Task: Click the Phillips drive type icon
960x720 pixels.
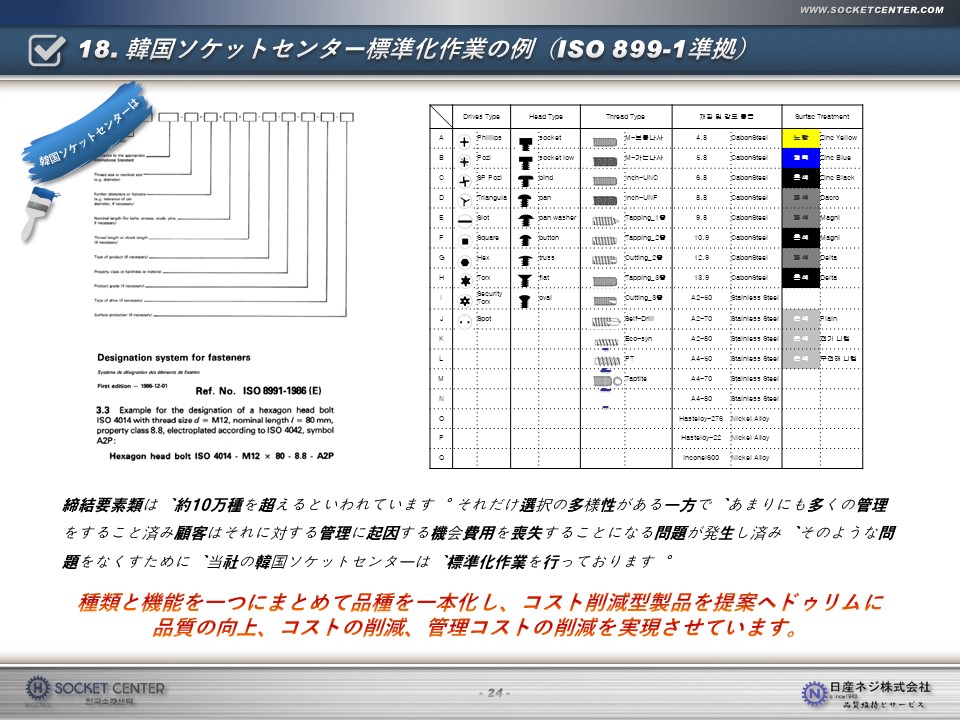Action: coord(465,141)
